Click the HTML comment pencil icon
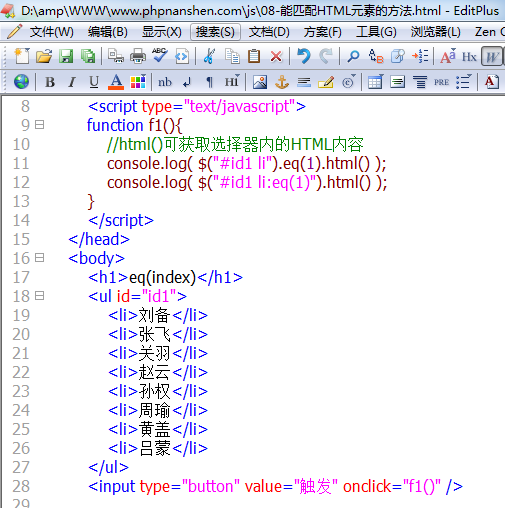 (326, 82)
